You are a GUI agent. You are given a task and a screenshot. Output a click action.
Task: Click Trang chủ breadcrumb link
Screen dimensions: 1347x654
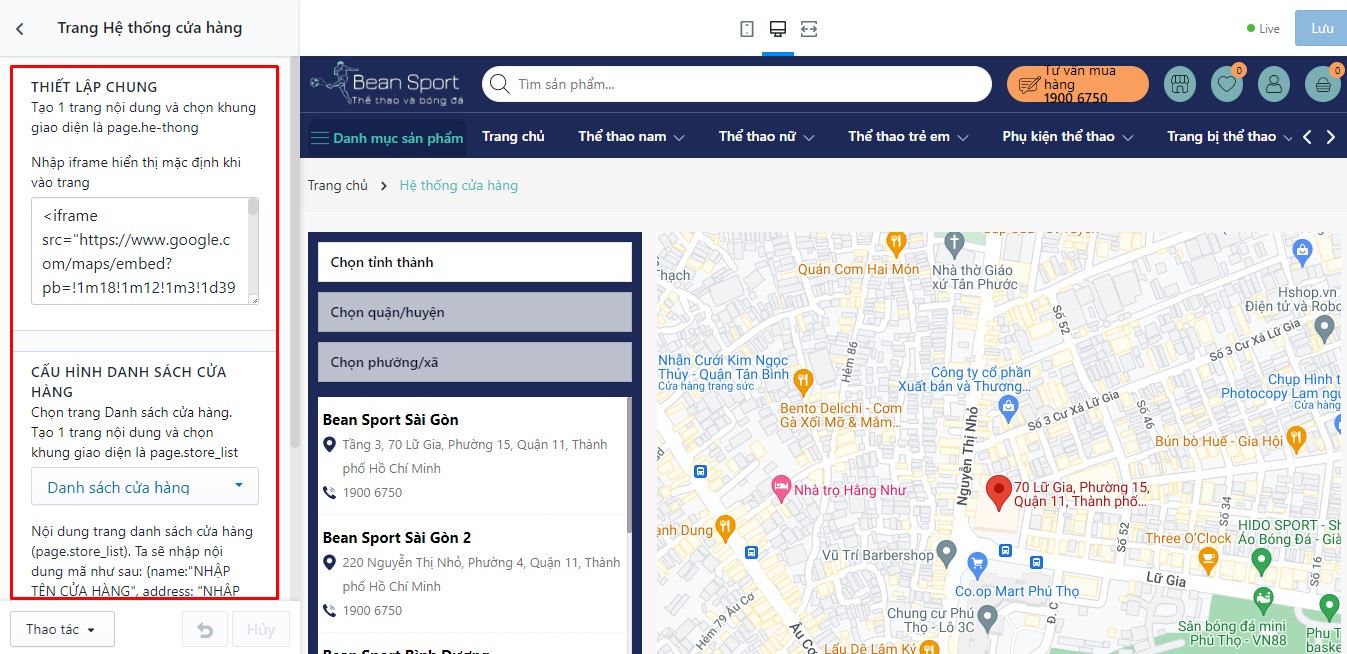click(338, 185)
